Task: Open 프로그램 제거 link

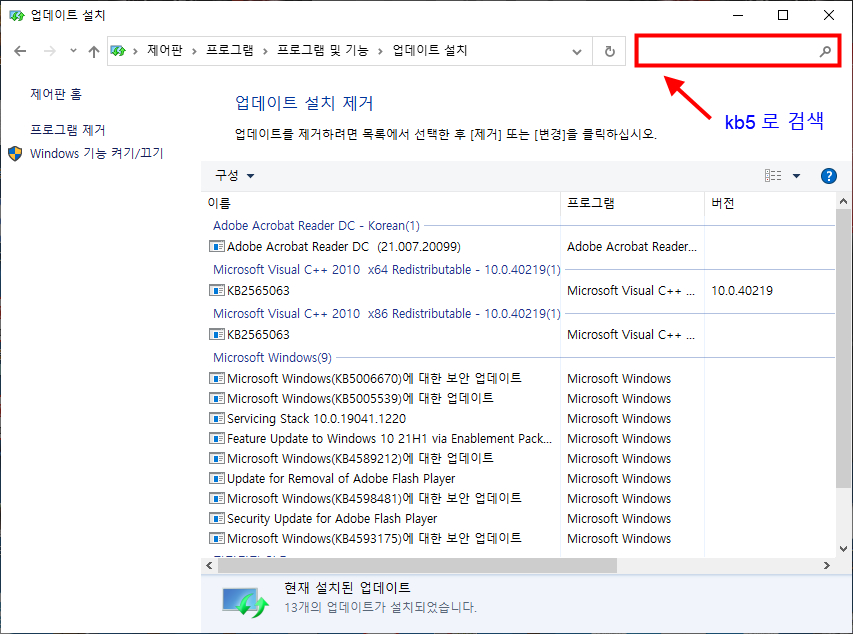Action: click(x=67, y=130)
